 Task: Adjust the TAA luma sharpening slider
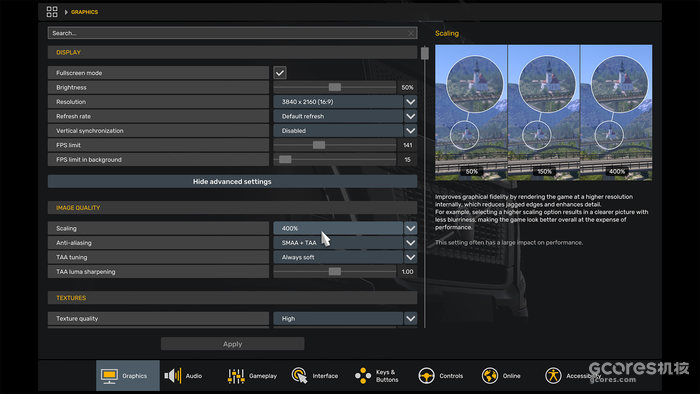[334, 271]
